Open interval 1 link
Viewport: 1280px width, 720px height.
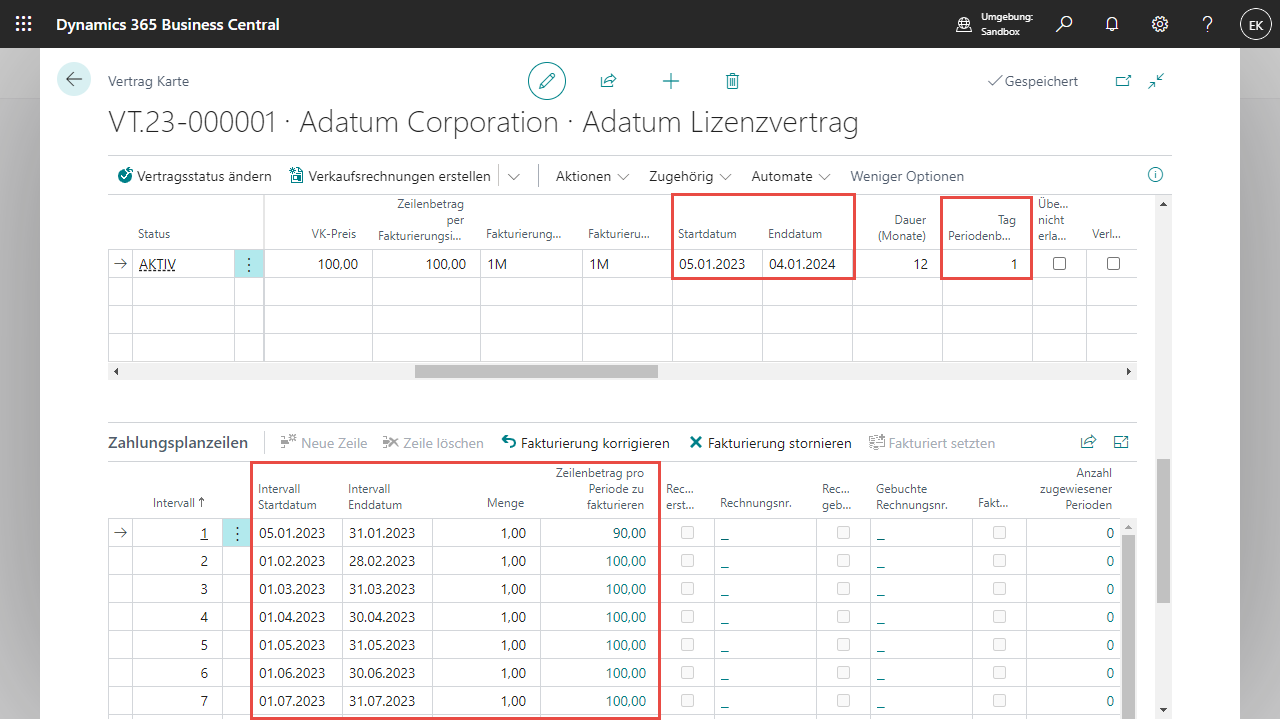tap(204, 533)
